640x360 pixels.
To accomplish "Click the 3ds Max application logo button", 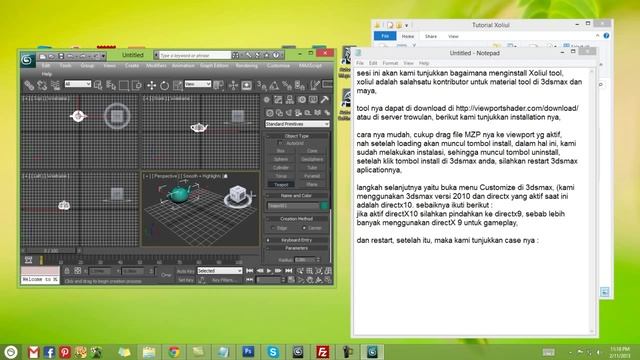I will point(27,60).
